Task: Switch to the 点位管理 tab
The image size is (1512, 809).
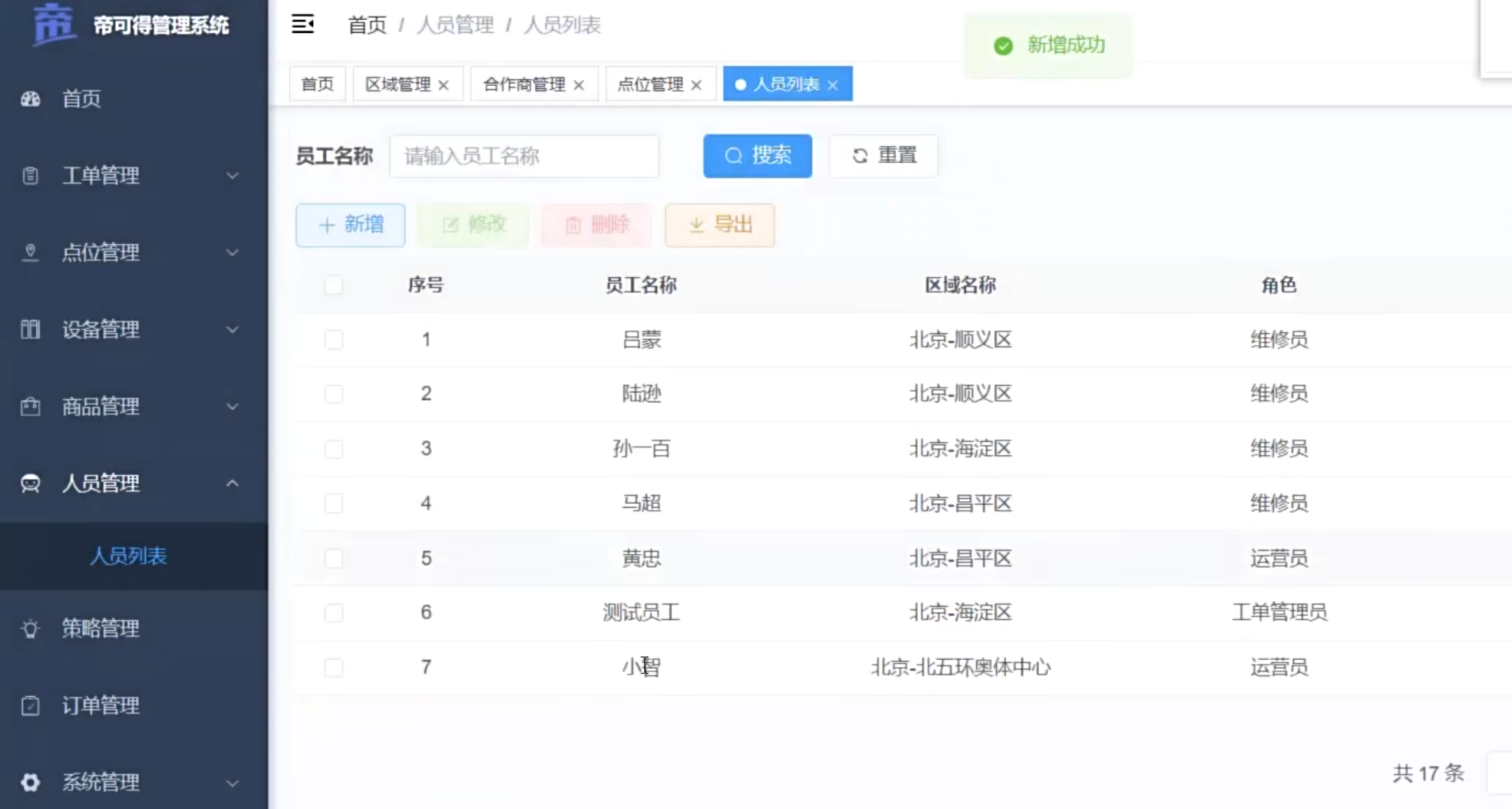Action: point(650,84)
